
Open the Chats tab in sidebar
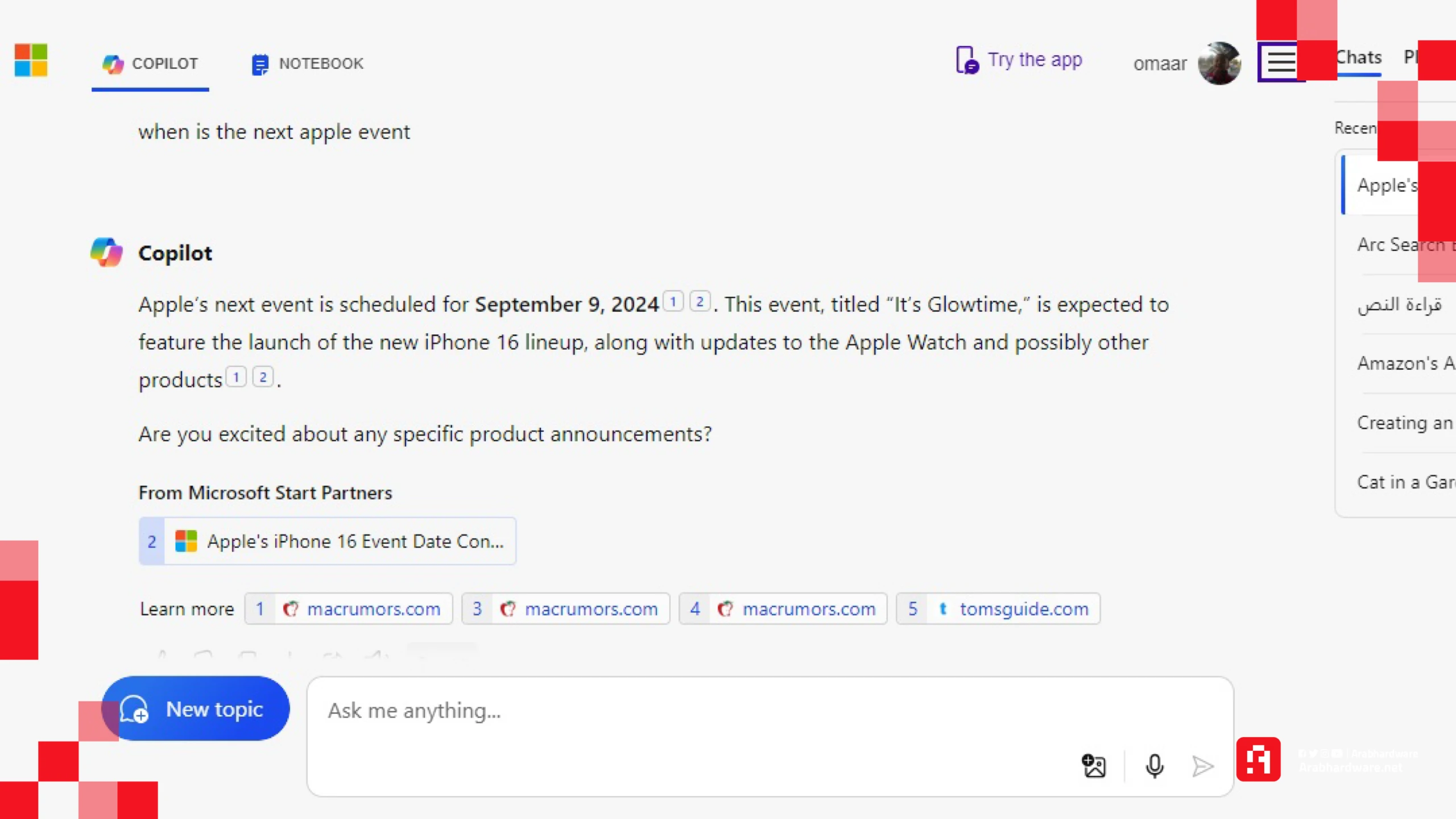(1358, 58)
